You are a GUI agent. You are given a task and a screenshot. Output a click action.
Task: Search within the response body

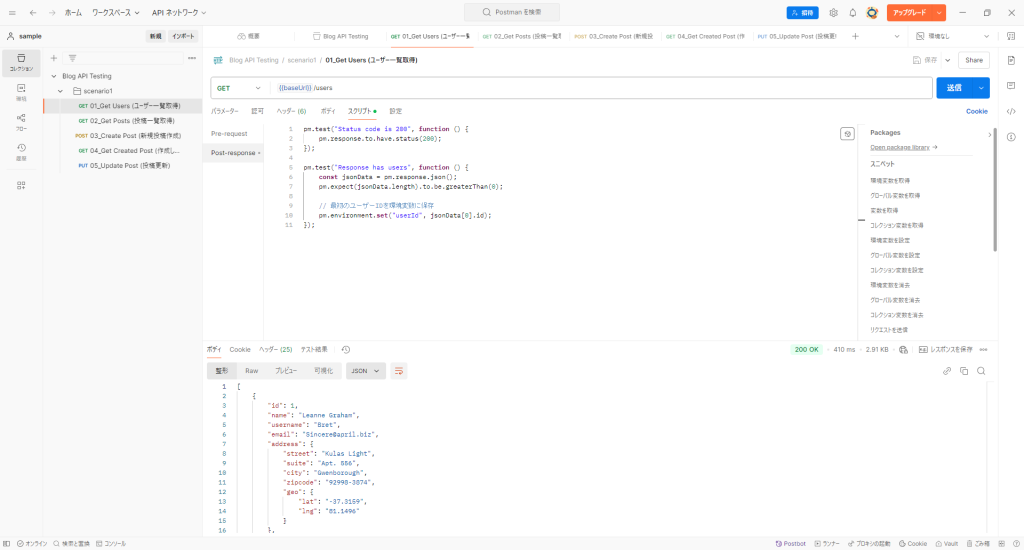(x=981, y=370)
